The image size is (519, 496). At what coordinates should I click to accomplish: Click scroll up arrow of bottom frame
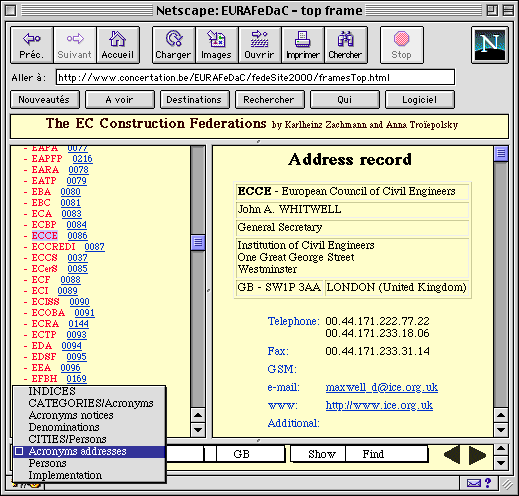click(501, 448)
